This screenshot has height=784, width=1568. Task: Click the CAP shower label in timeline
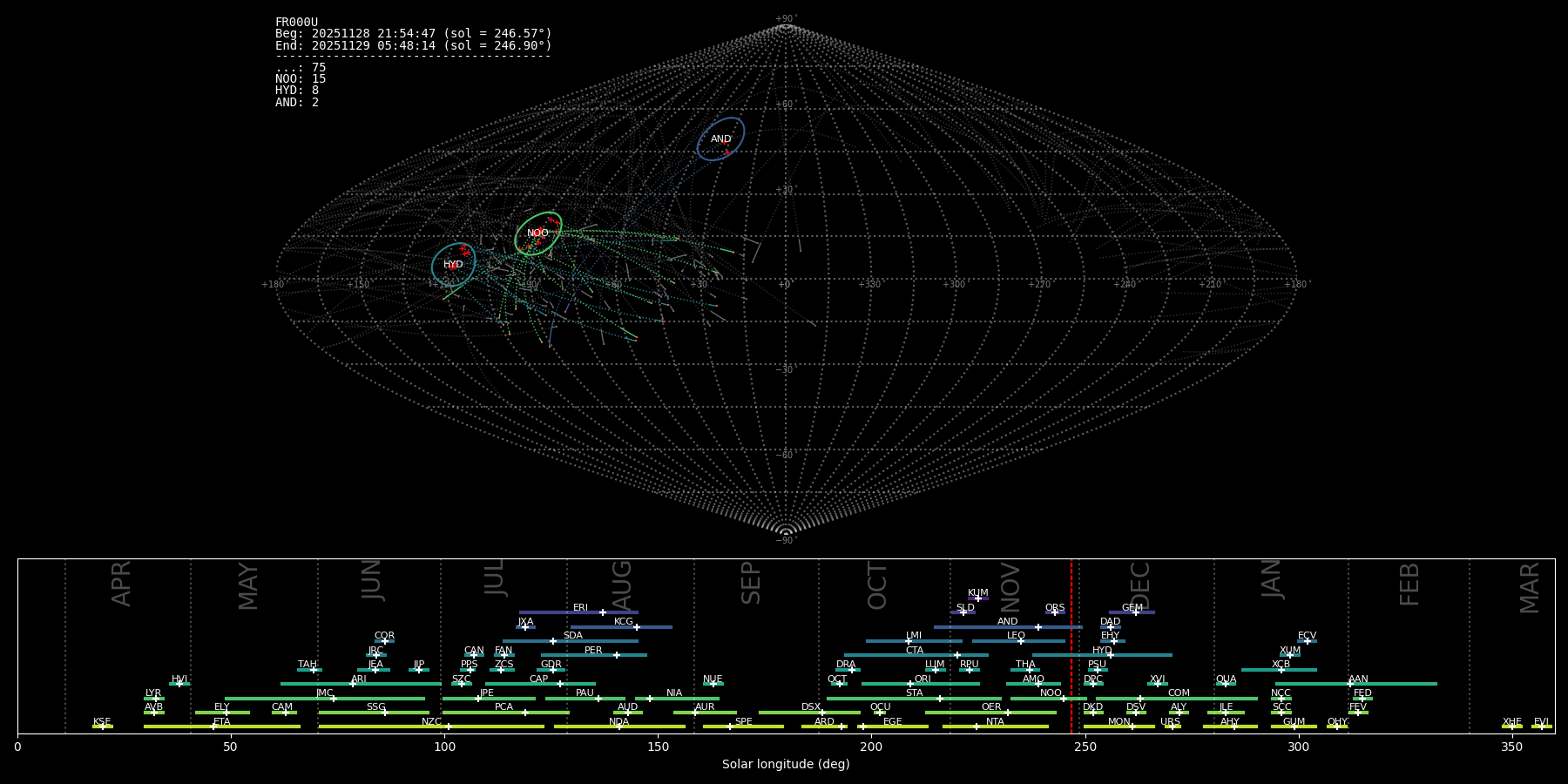[539, 679]
